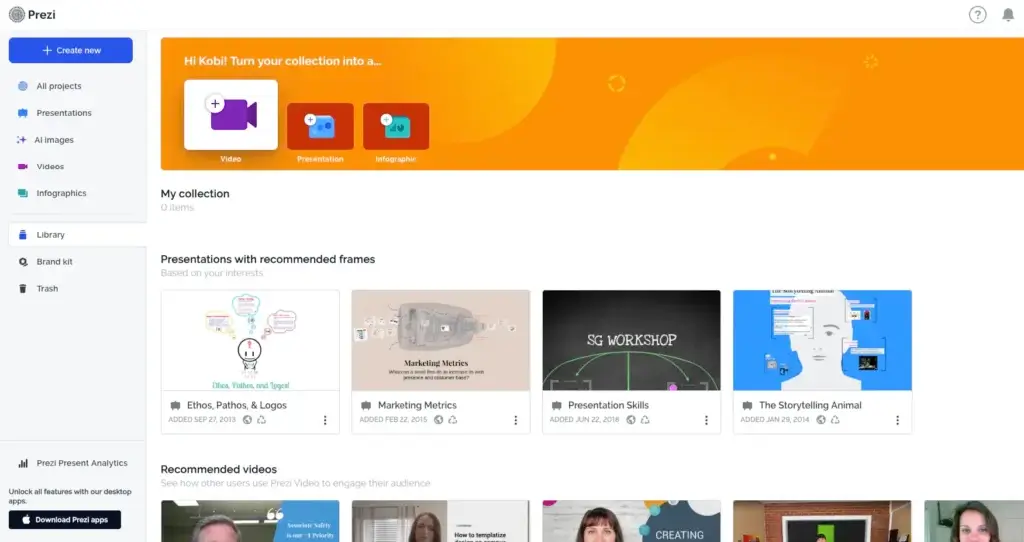Click the Ethos, Pathos, & Logos title
The height and width of the screenshot is (542, 1024).
236,406
